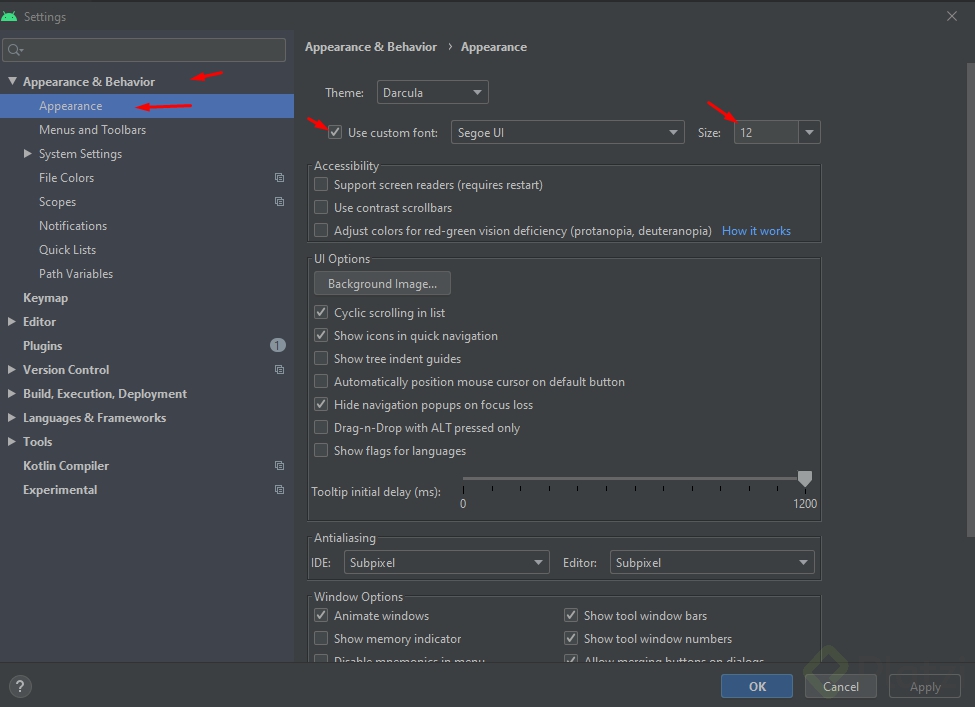Open the Keymap settings page
The width and height of the screenshot is (975, 707).
coord(45,298)
